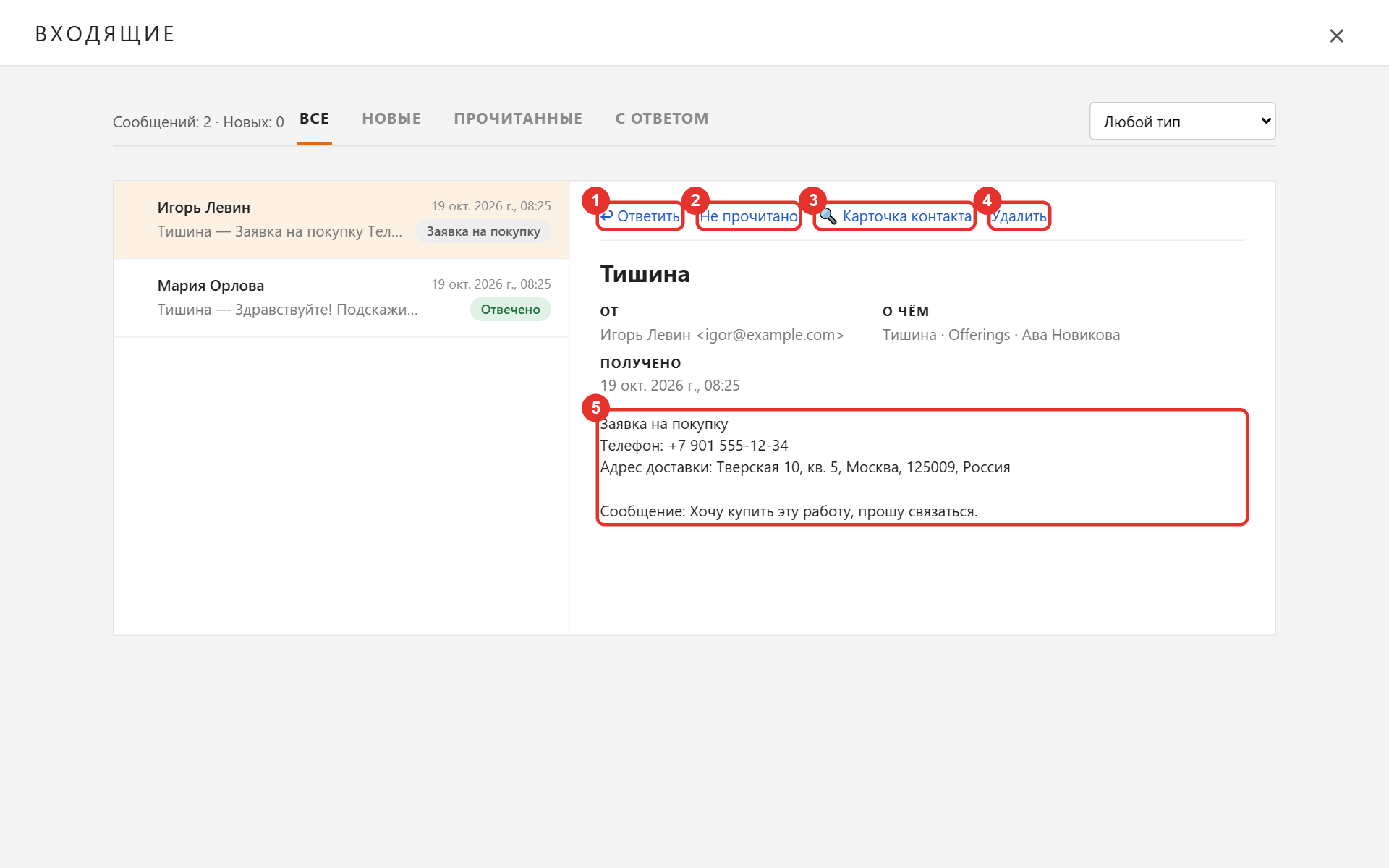Viewport: 1389px width, 868px height.
Task: Switch to the НОВЫЕ tab
Action: tap(391, 119)
